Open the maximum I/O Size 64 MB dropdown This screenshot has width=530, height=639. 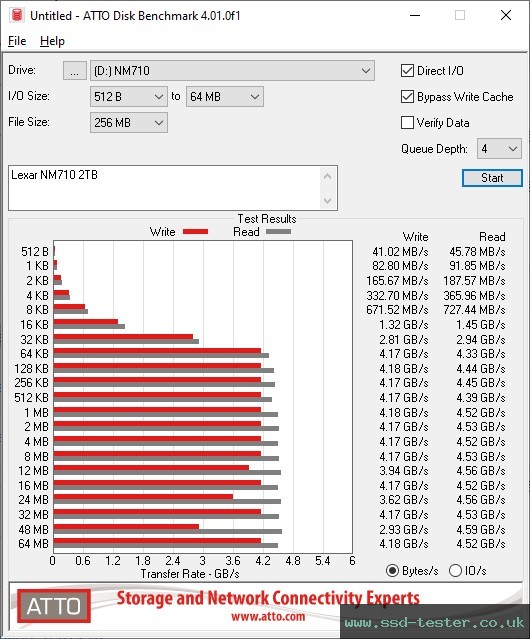pyautogui.click(x=224, y=97)
